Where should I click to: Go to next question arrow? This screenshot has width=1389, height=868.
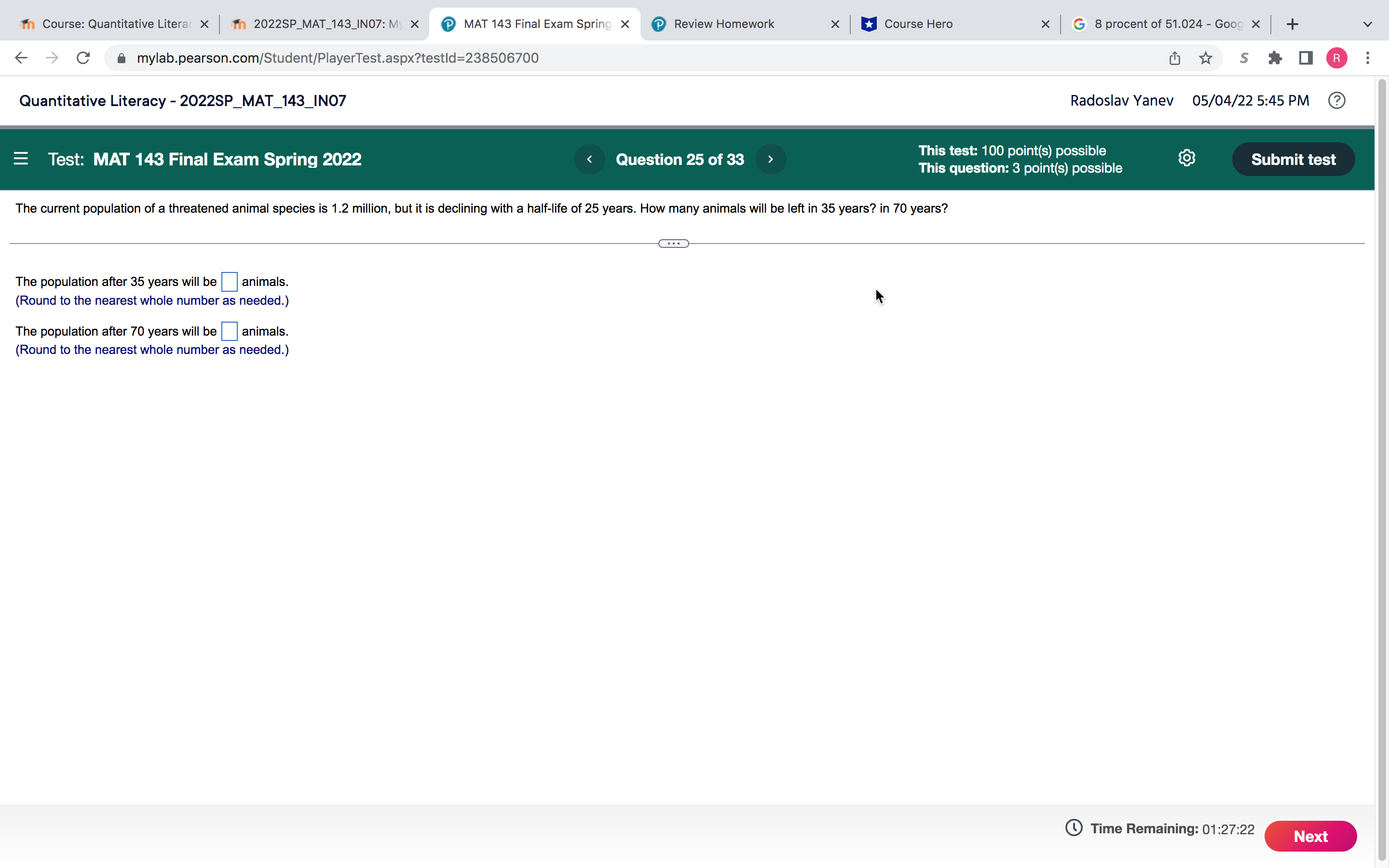tap(770, 159)
